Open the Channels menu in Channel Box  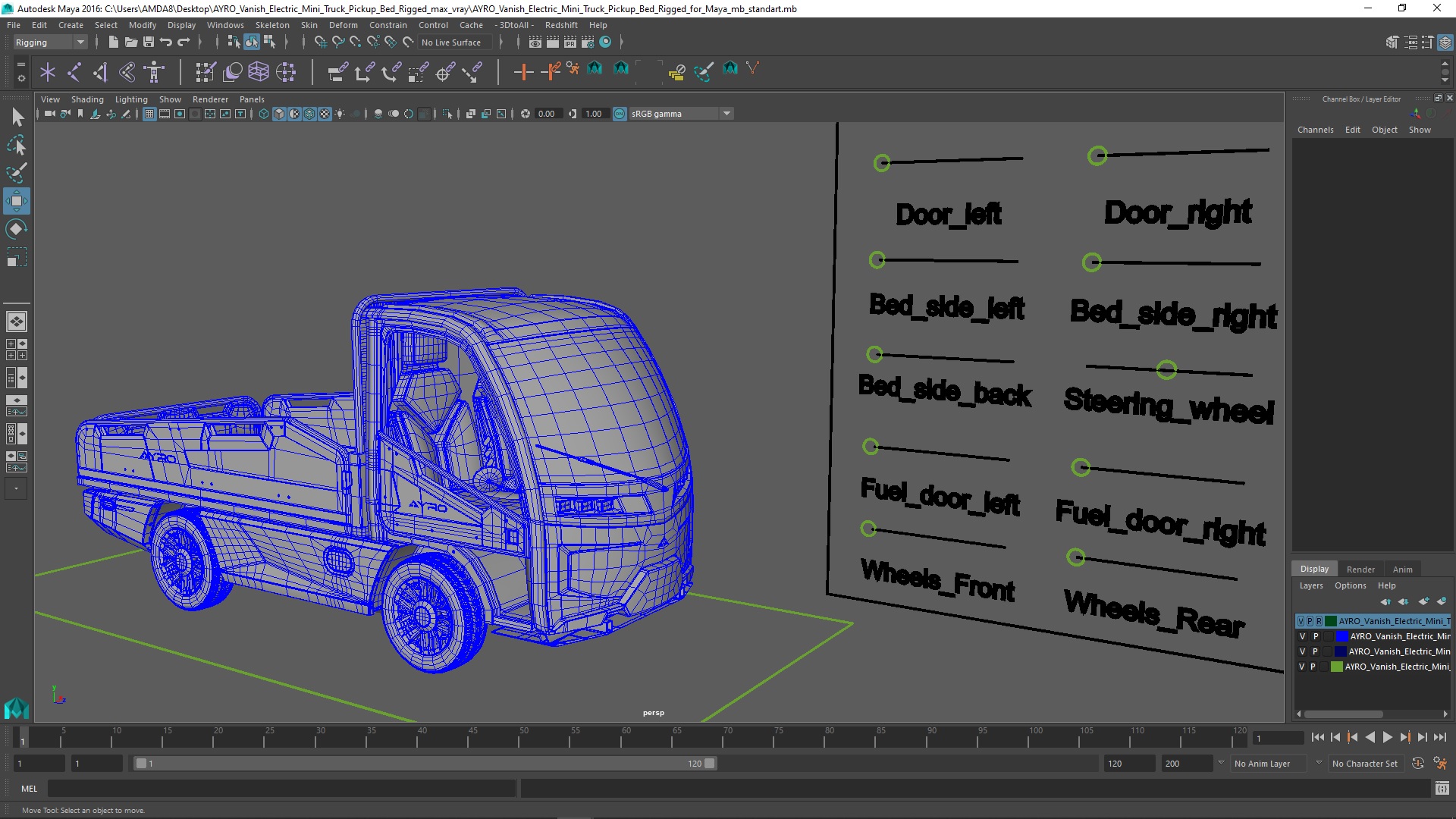pyautogui.click(x=1315, y=130)
